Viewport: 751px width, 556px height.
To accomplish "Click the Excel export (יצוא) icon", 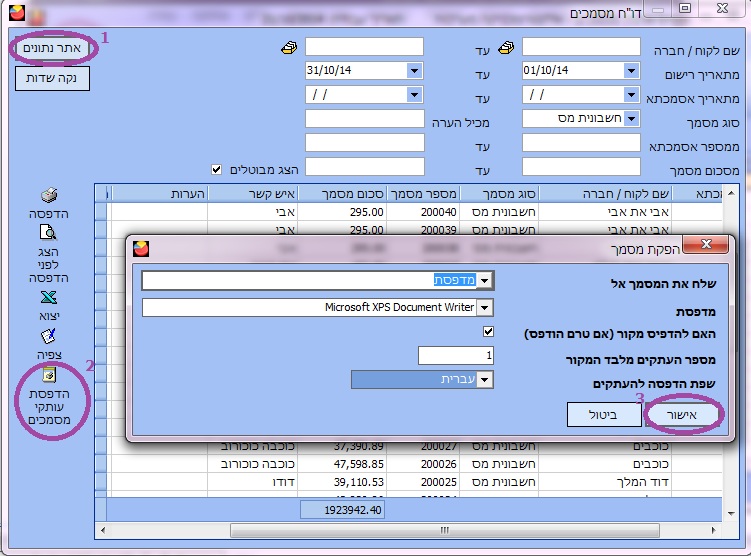I will tap(49, 297).
